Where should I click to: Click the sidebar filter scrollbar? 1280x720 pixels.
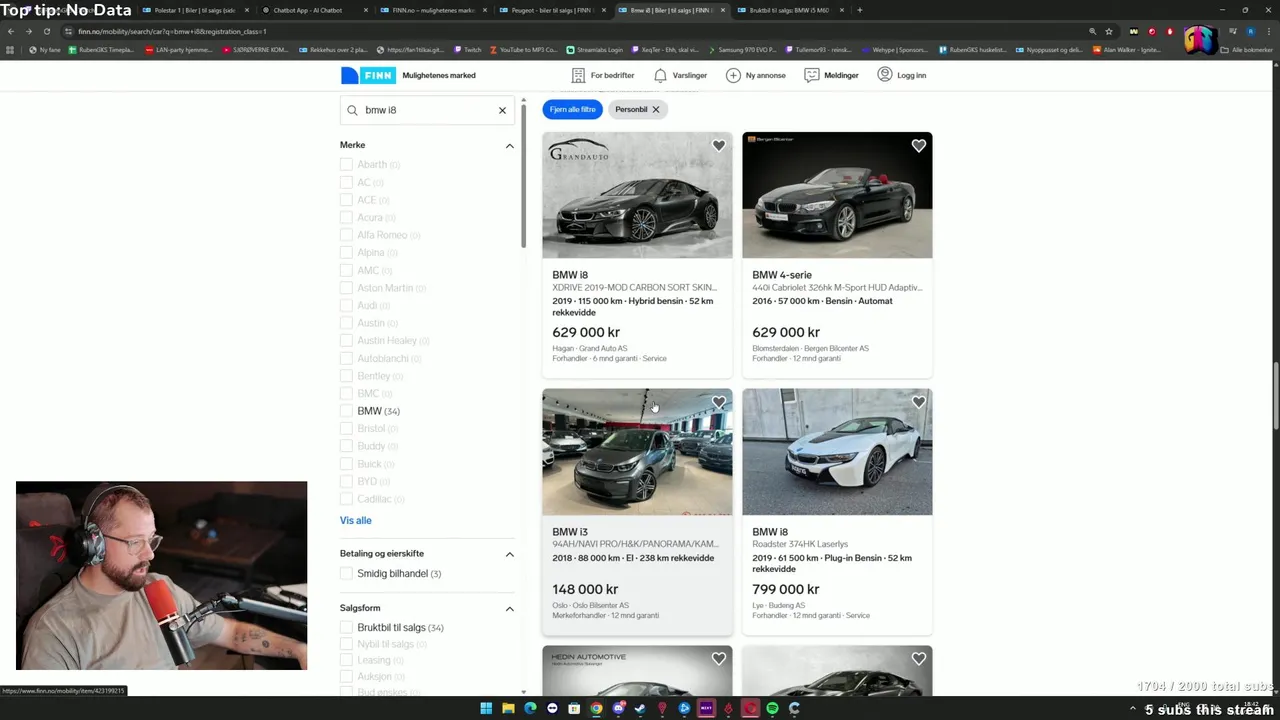[x=523, y=175]
